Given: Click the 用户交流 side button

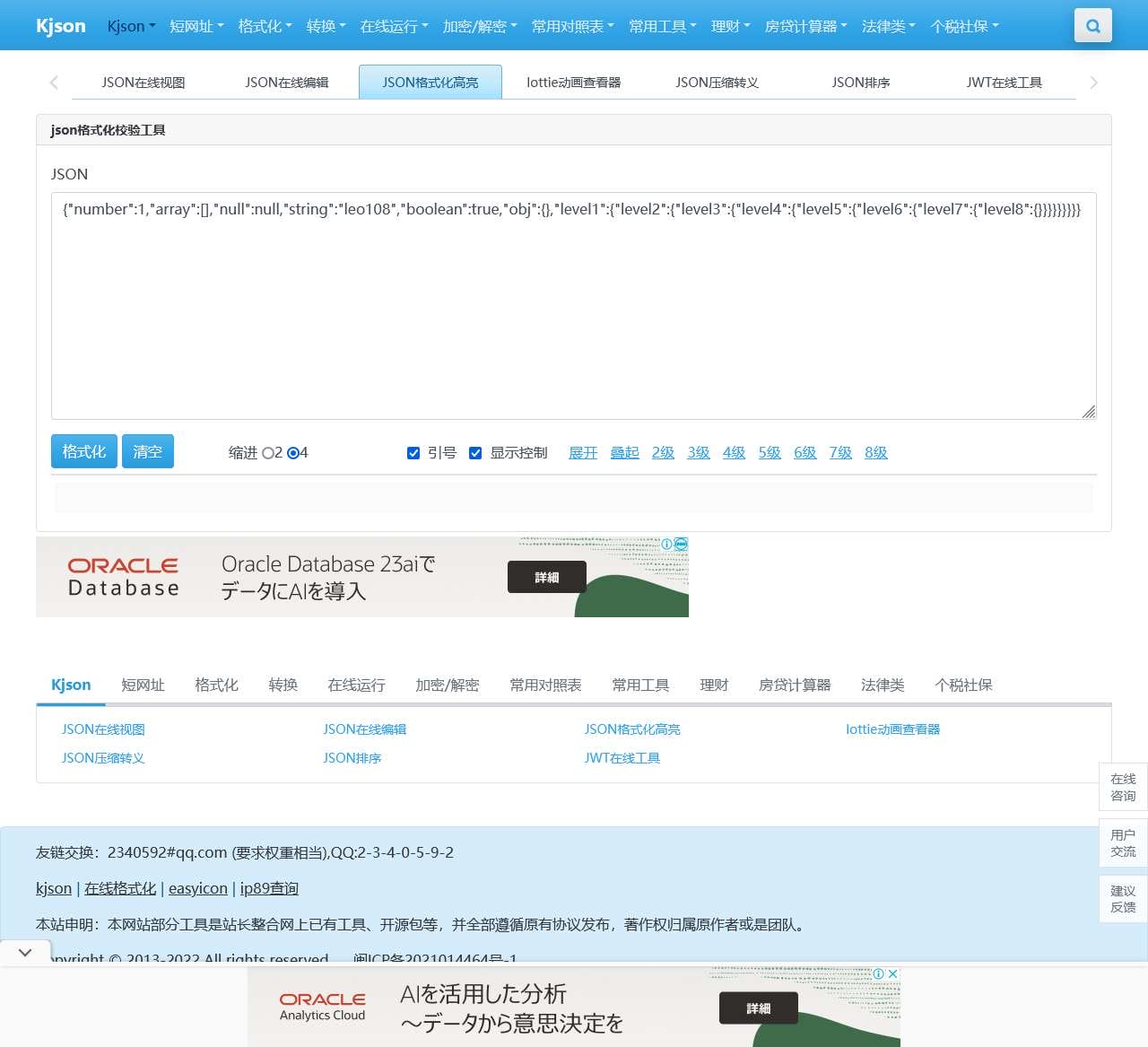Looking at the screenshot, I should coord(1123,843).
